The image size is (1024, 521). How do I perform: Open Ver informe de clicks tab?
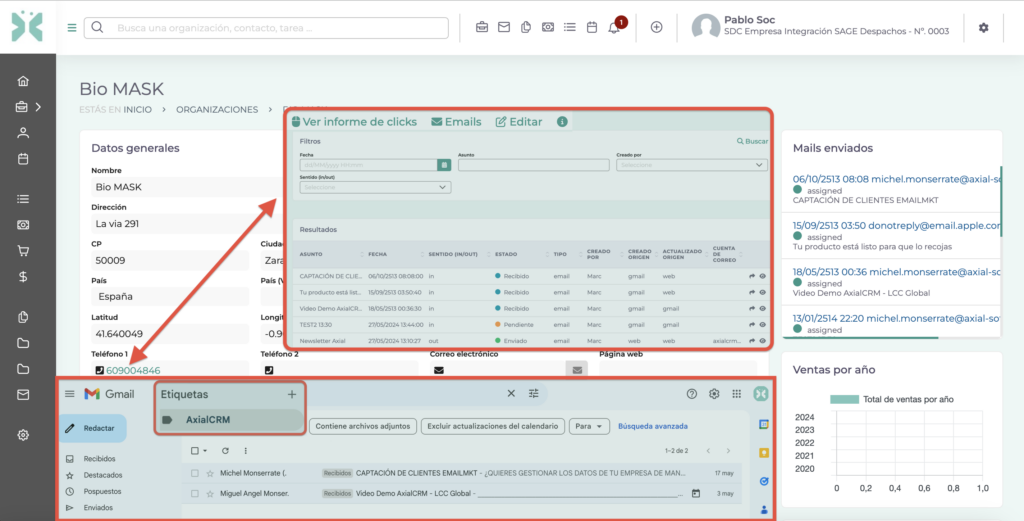click(354, 121)
